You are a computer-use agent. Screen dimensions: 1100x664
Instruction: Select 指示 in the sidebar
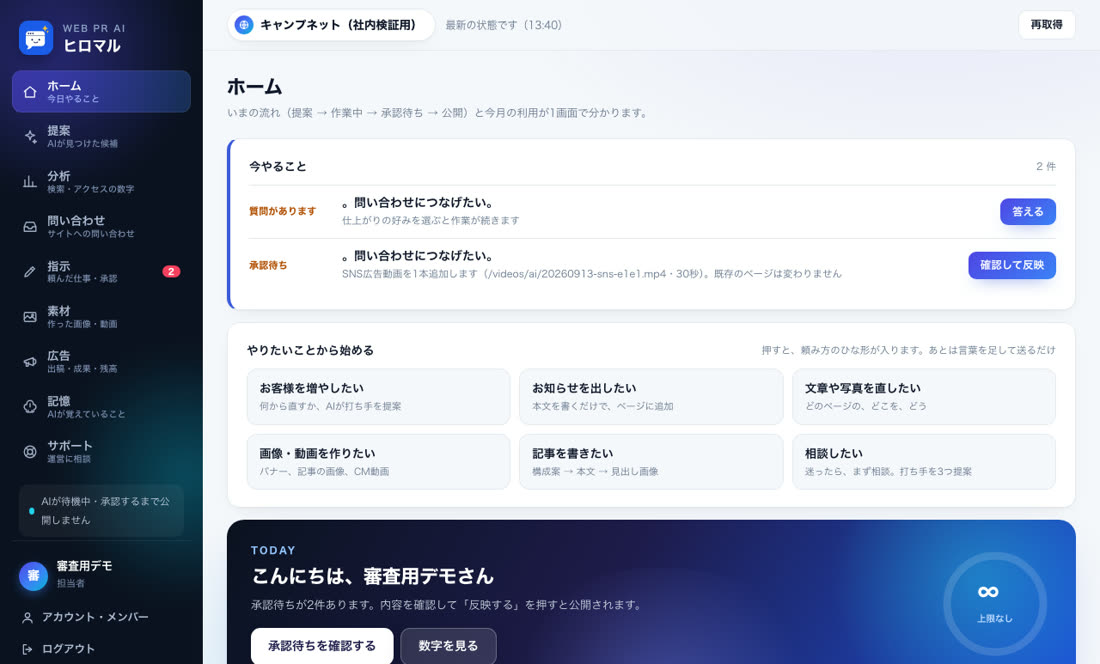click(101, 272)
